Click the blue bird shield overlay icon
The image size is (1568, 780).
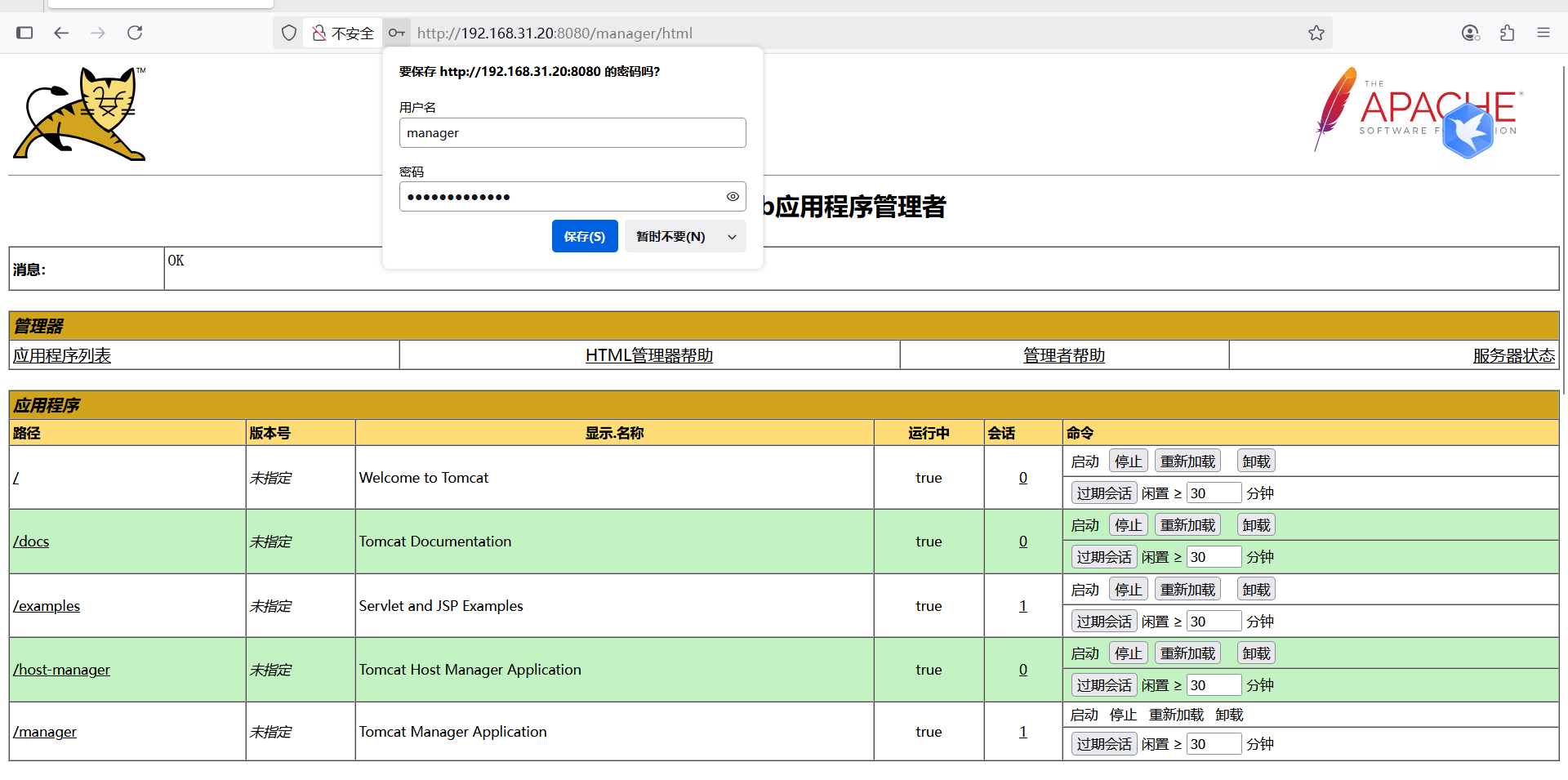pos(1468,131)
